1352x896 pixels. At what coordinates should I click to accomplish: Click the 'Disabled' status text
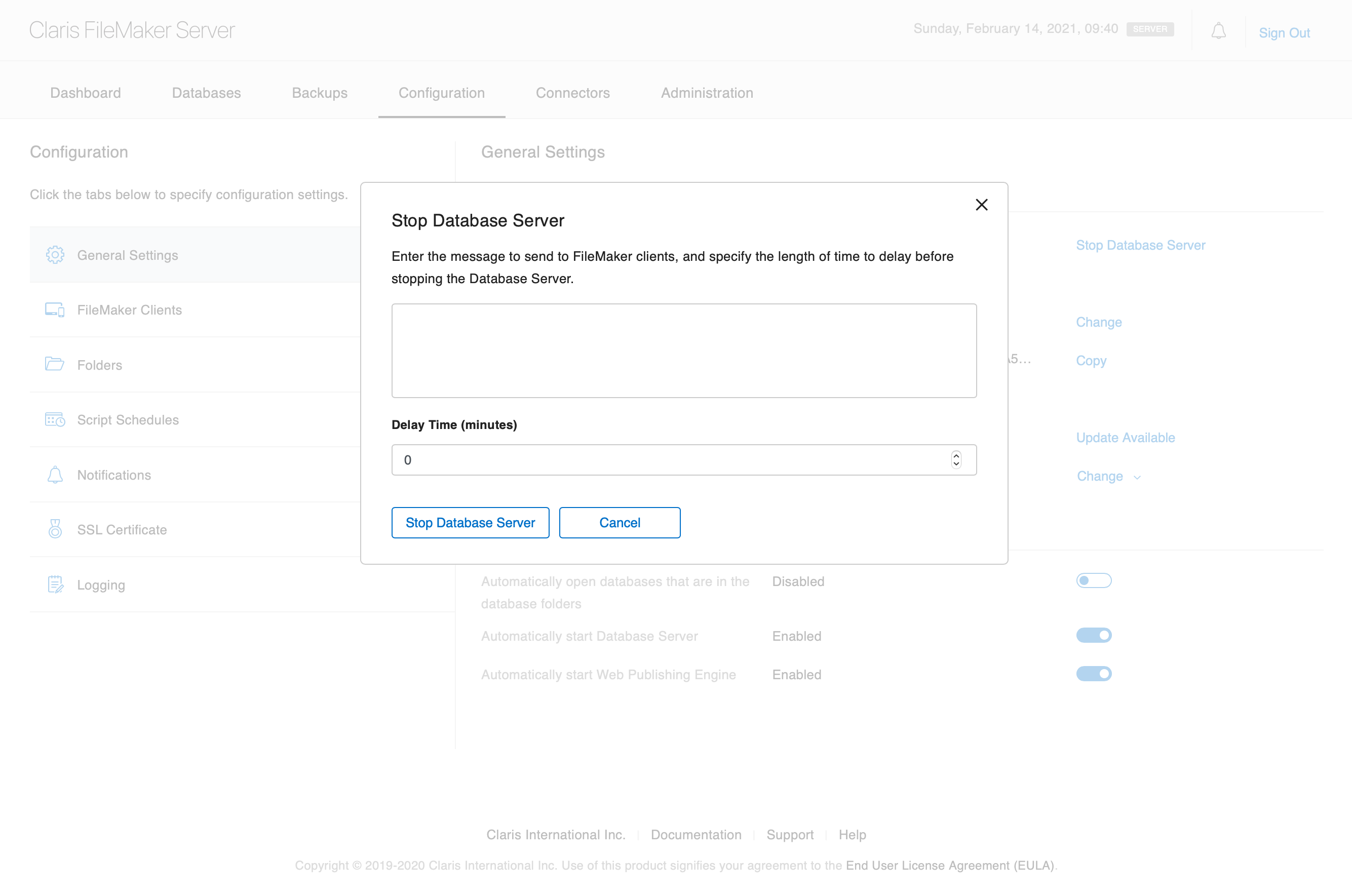pyautogui.click(x=798, y=581)
